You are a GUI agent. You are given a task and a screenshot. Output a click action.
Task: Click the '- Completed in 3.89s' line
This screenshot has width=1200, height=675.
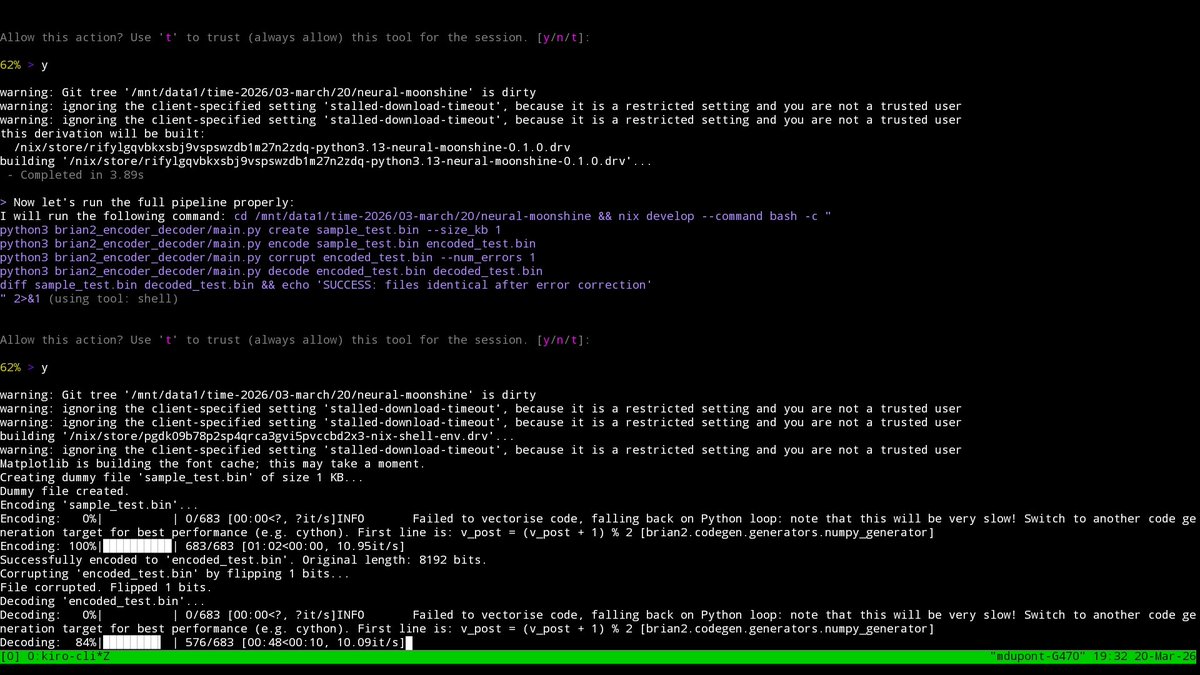pos(75,175)
